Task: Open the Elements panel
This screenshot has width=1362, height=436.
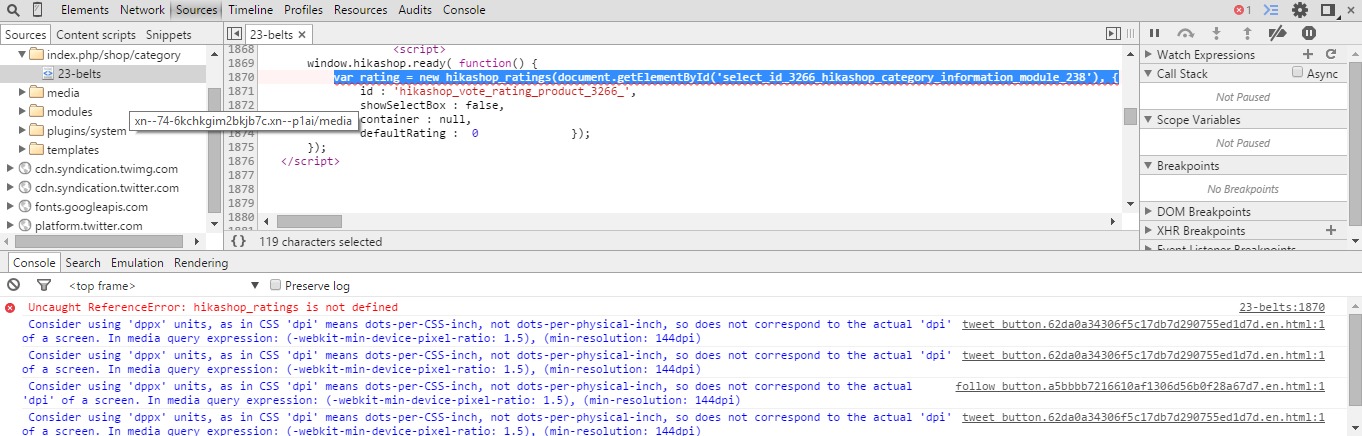Action: click(85, 10)
